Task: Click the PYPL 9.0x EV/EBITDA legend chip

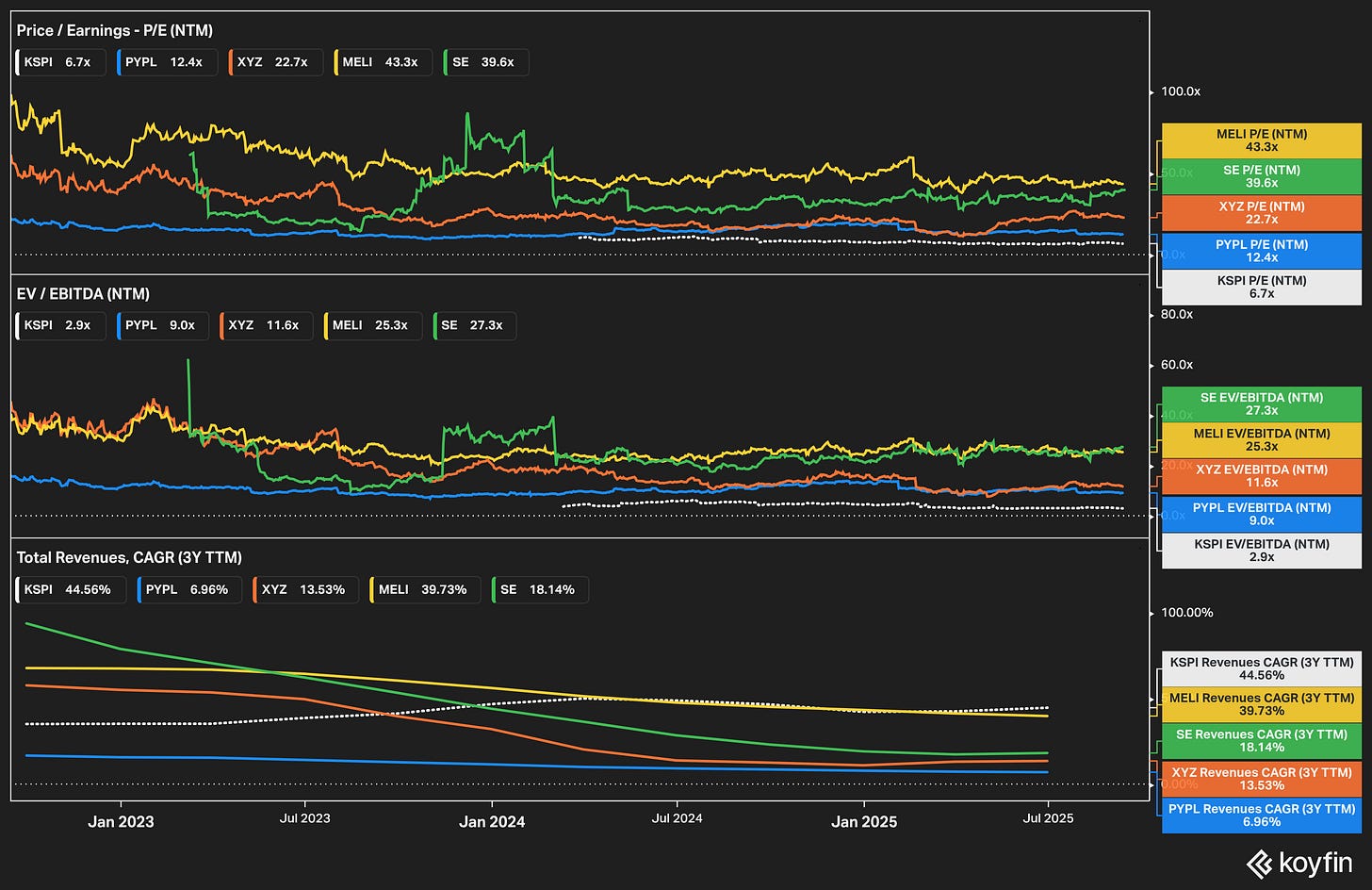Action: click(162, 325)
